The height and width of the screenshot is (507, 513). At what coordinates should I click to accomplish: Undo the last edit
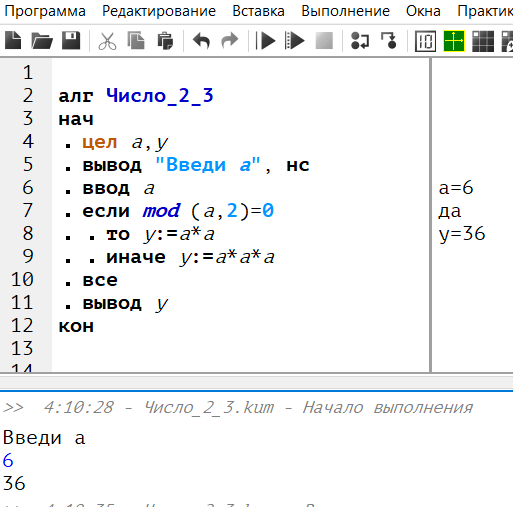point(201,41)
